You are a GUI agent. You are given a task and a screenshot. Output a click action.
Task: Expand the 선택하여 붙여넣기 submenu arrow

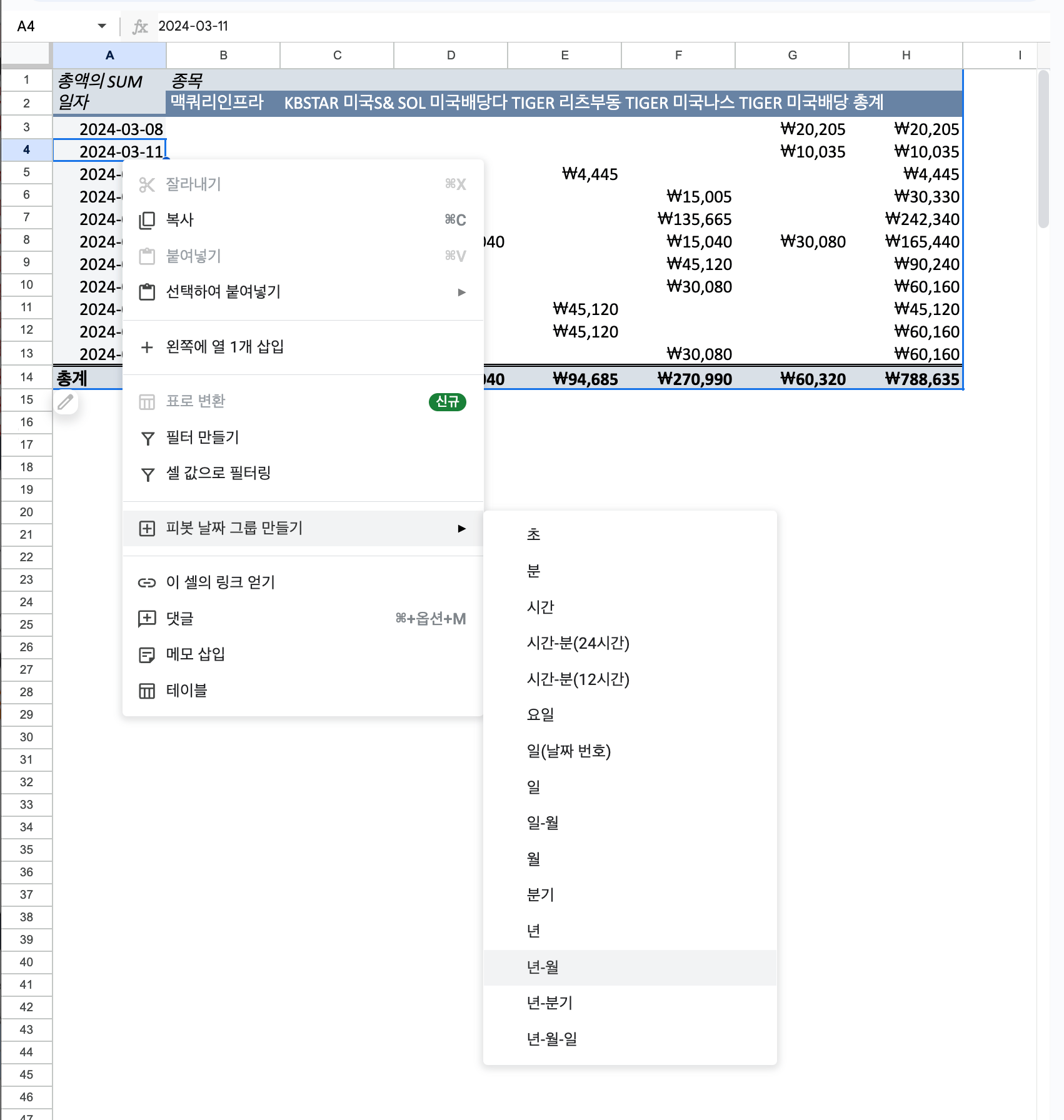pos(461,292)
